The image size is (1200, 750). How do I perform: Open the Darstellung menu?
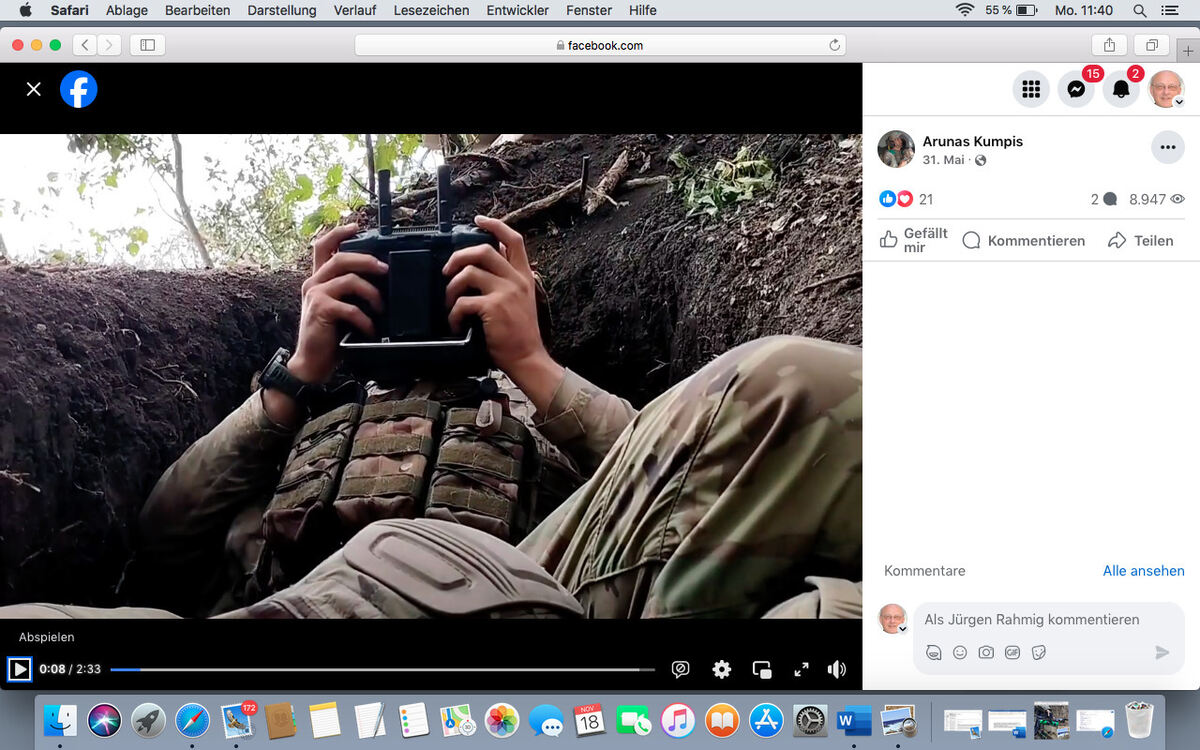pyautogui.click(x=281, y=10)
